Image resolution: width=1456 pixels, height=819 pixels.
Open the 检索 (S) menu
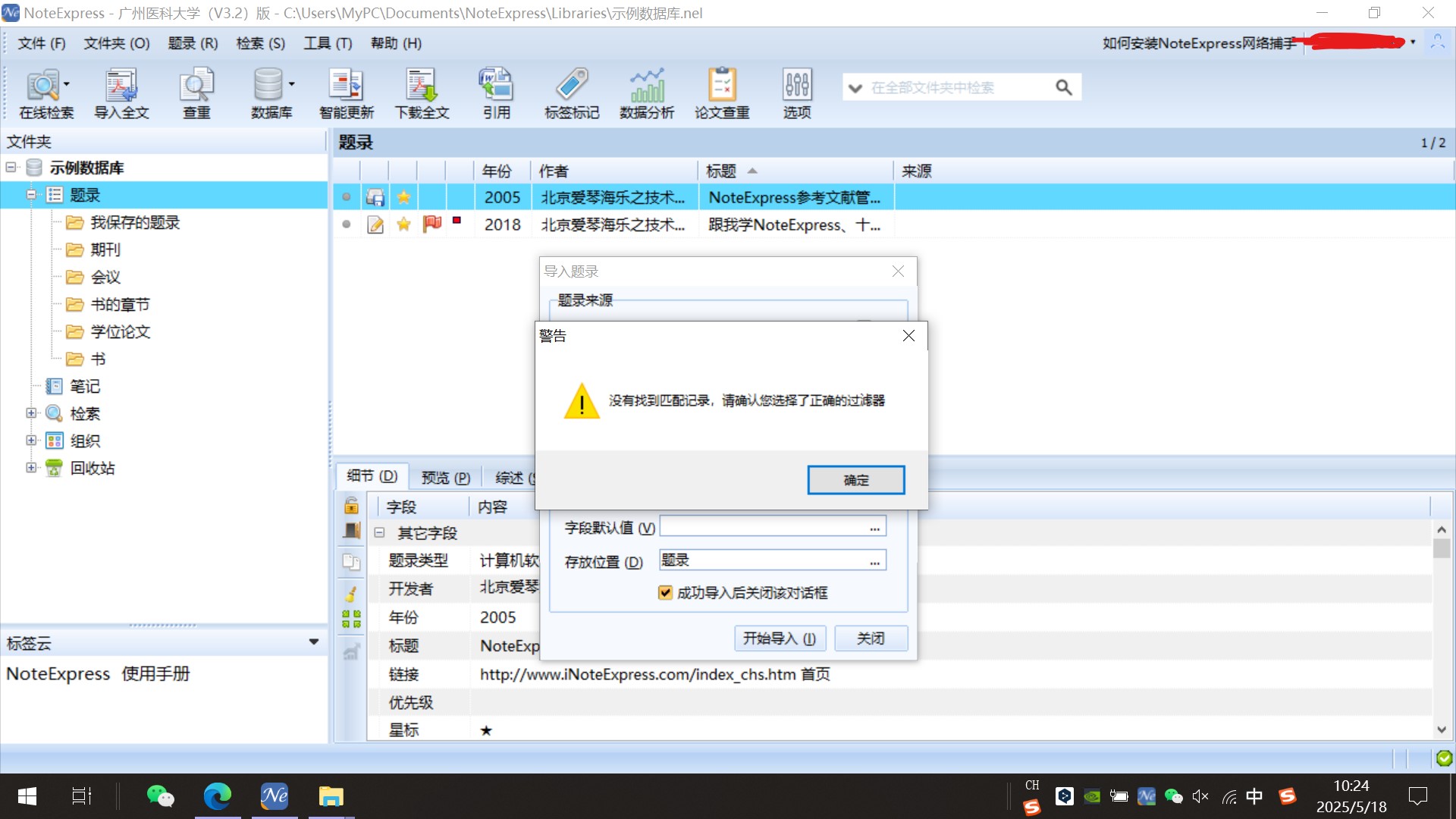pyautogui.click(x=261, y=43)
